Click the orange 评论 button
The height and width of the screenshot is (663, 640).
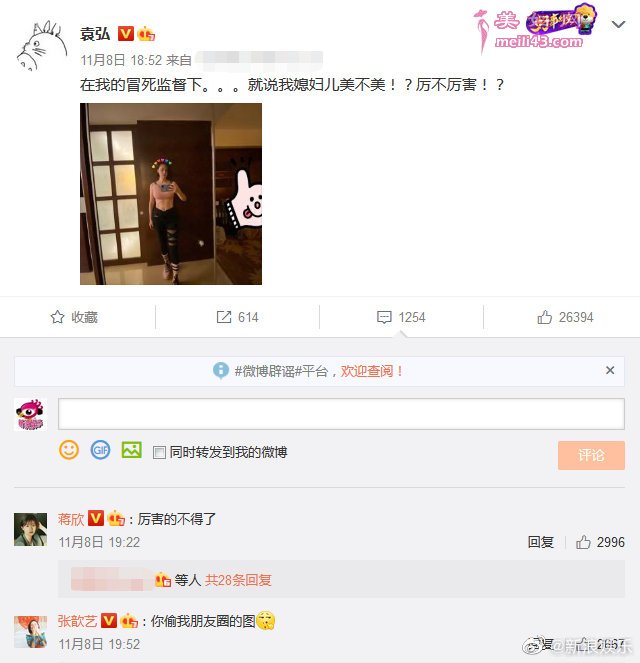[591, 455]
